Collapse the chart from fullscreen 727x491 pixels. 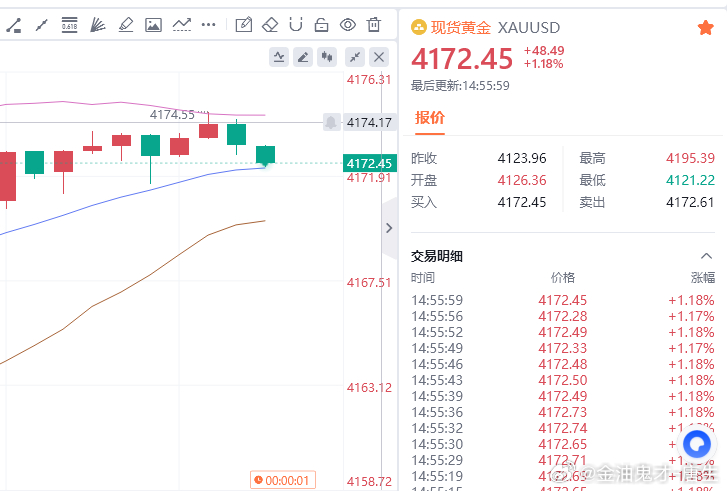point(355,57)
